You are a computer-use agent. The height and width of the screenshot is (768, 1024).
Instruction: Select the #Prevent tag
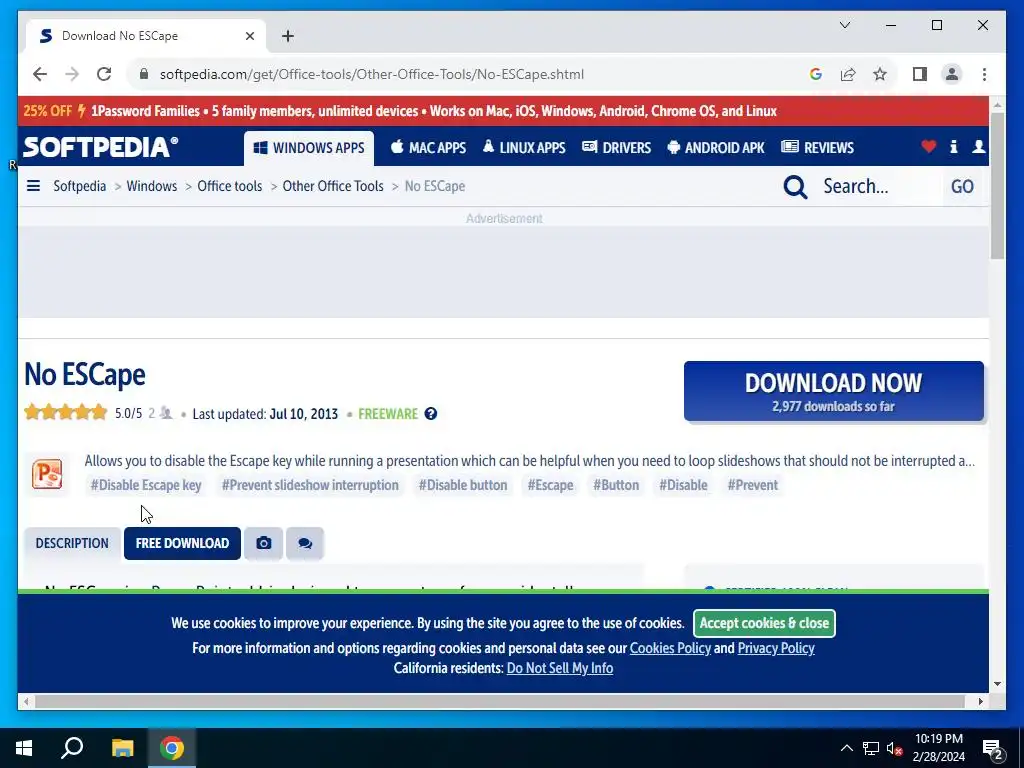pyautogui.click(x=752, y=485)
